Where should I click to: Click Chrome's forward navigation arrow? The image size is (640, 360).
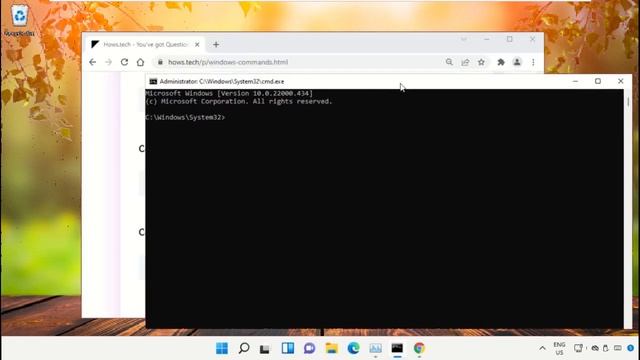[108, 62]
